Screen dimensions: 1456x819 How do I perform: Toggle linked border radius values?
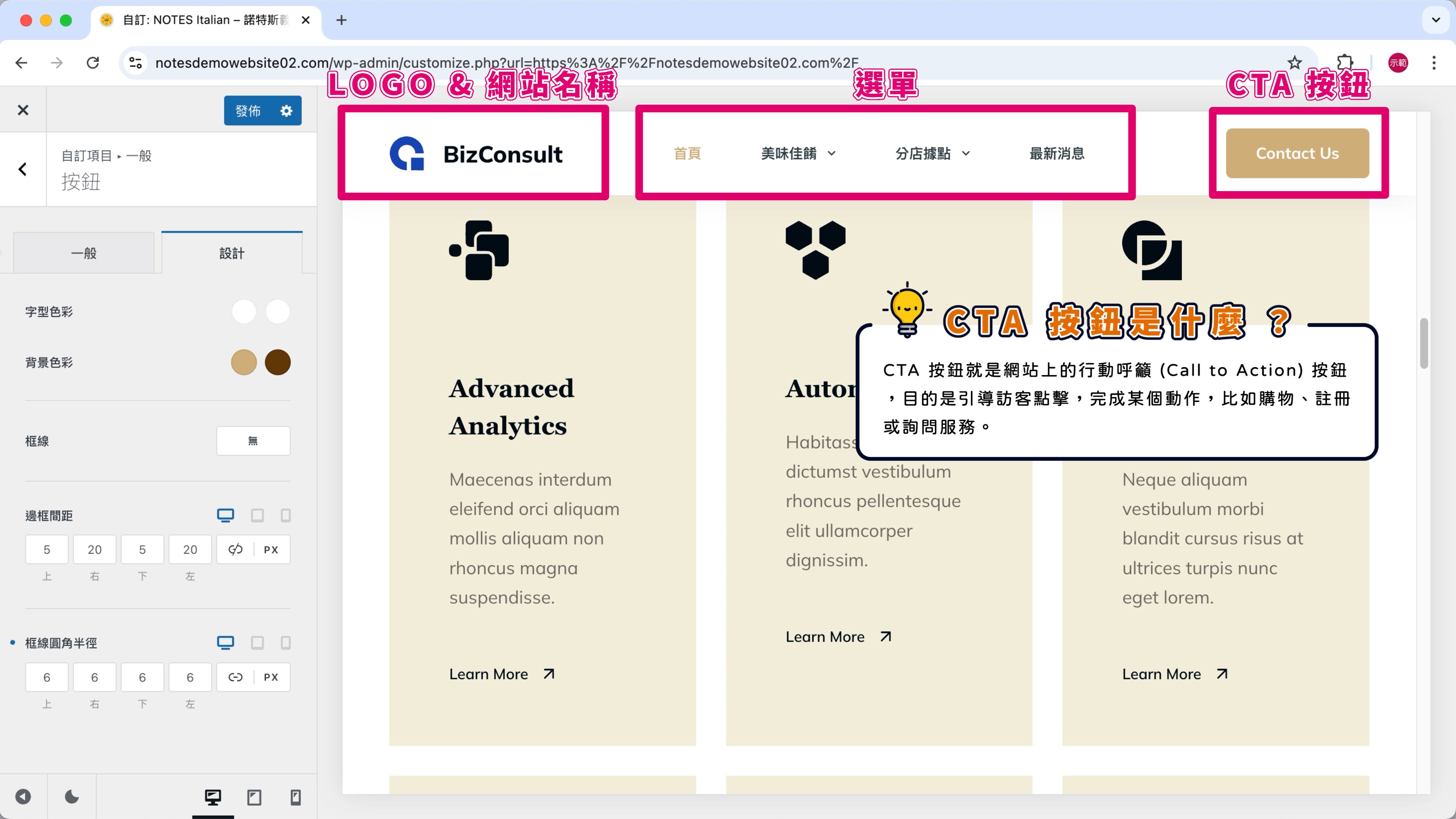tap(235, 677)
